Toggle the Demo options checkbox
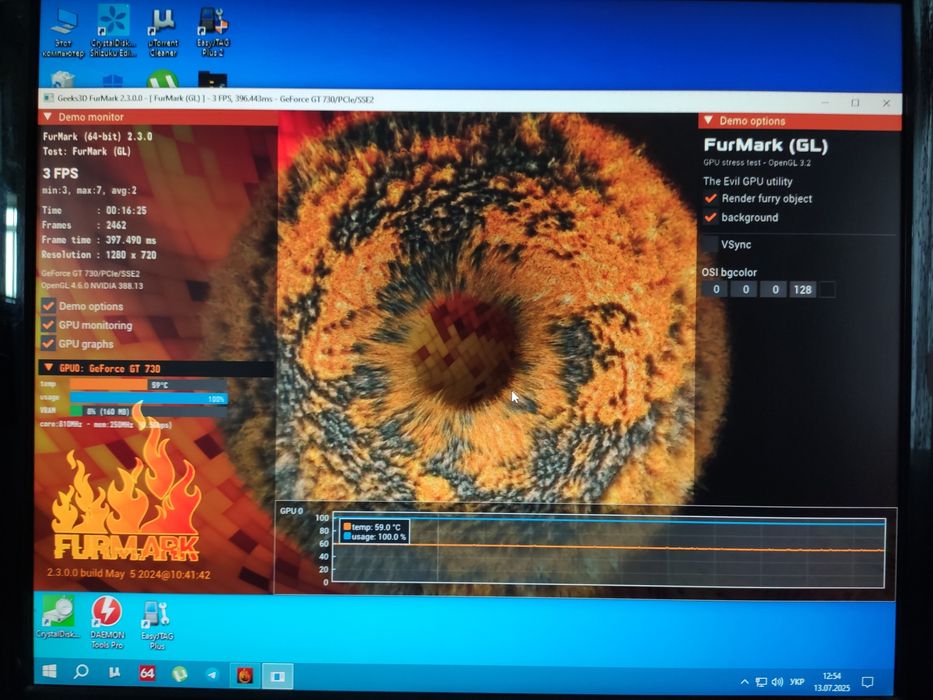The width and height of the screenshot is (933, 700). pyautogui.click(x=48, y=306)
